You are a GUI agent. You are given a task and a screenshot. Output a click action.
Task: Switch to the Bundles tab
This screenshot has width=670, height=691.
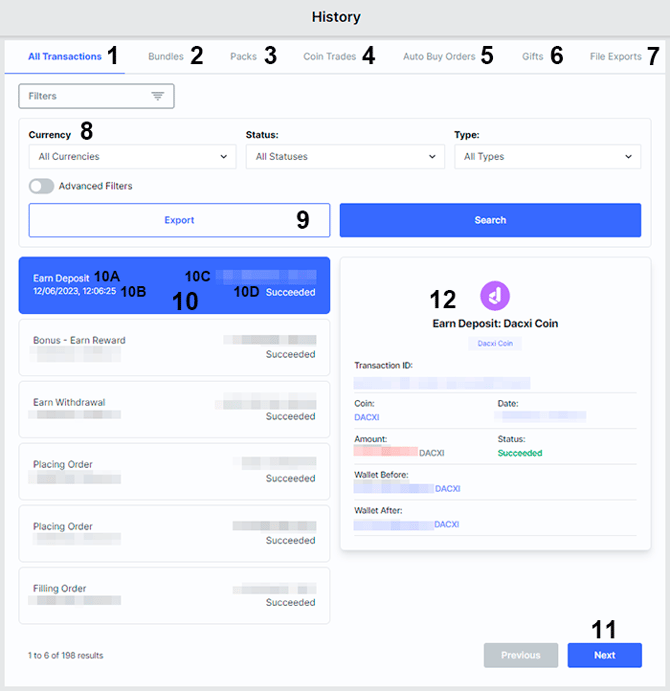[166, 56]
